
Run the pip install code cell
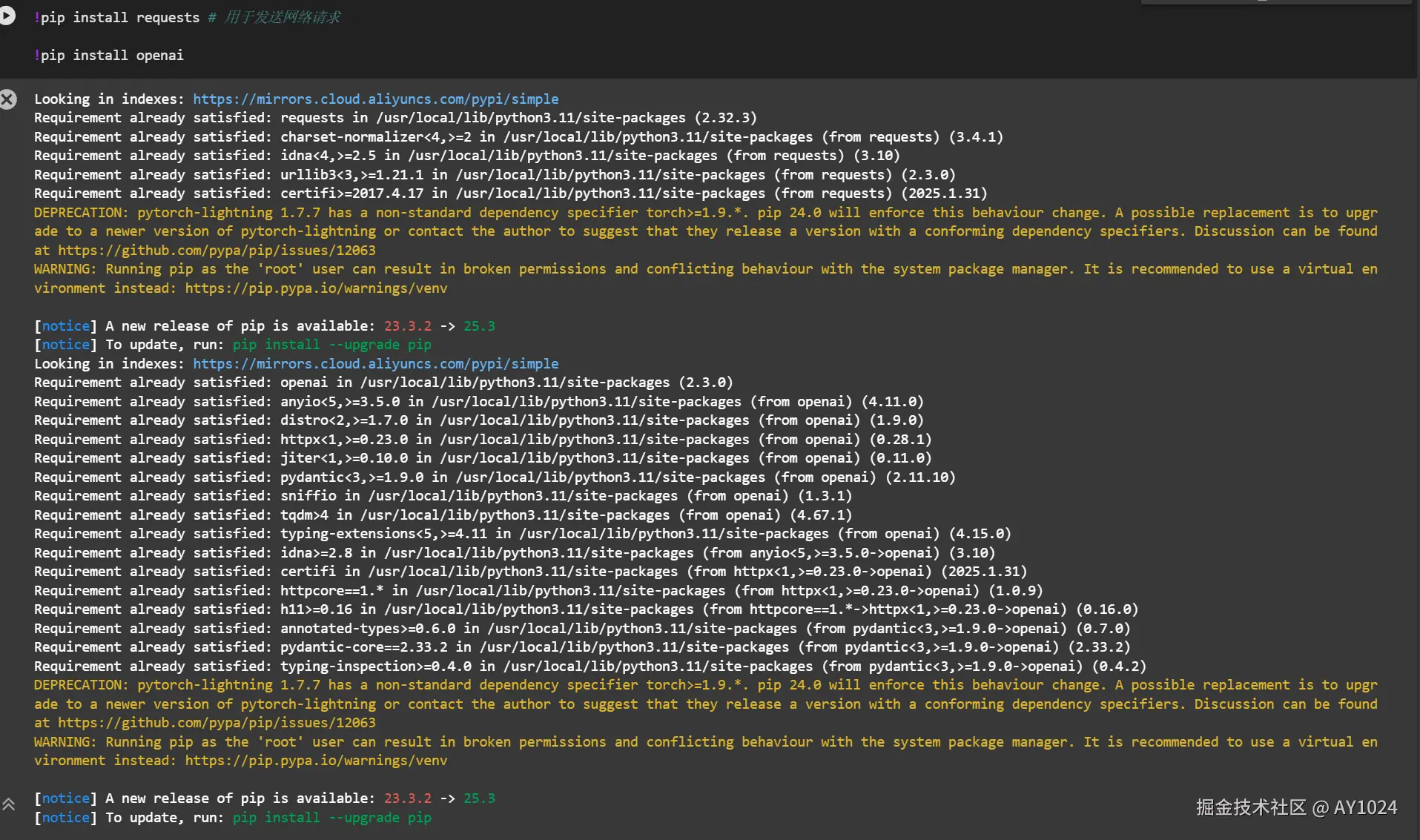tap(7, 16)
